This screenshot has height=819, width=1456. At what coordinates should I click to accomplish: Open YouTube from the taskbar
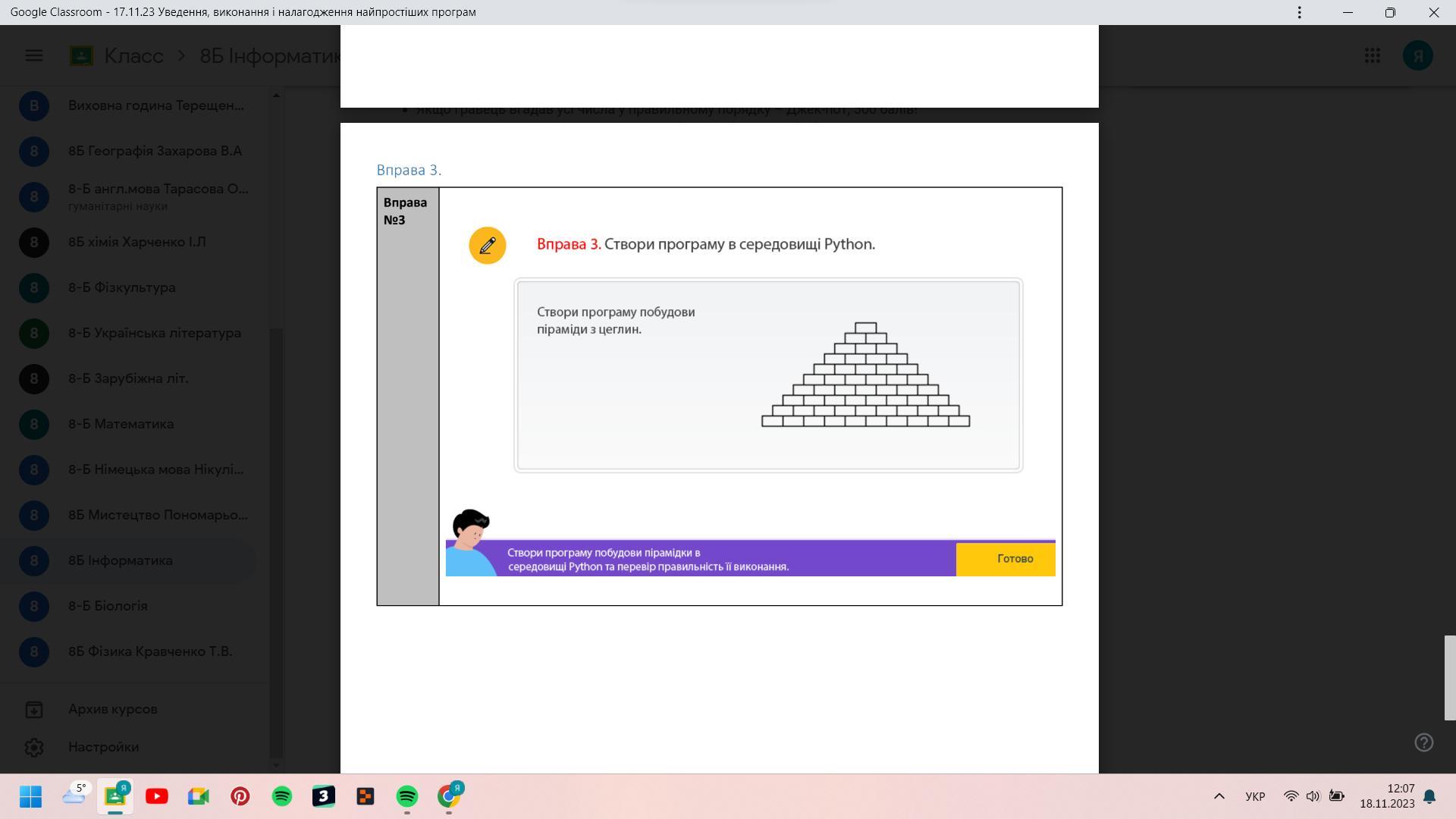coord(157,796)
